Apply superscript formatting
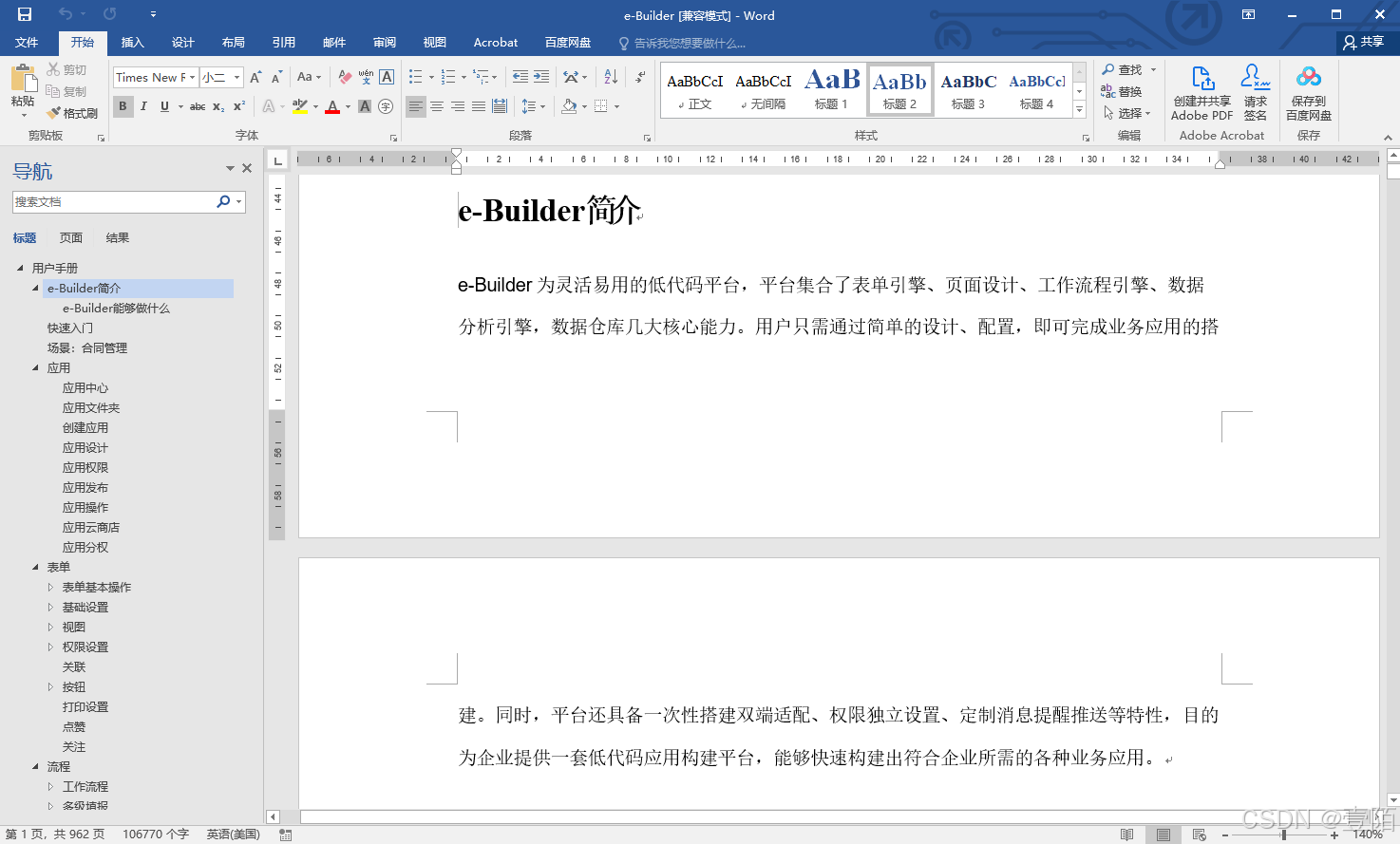The width and height of the screenshot is (1400, 844). pos(239,106)
